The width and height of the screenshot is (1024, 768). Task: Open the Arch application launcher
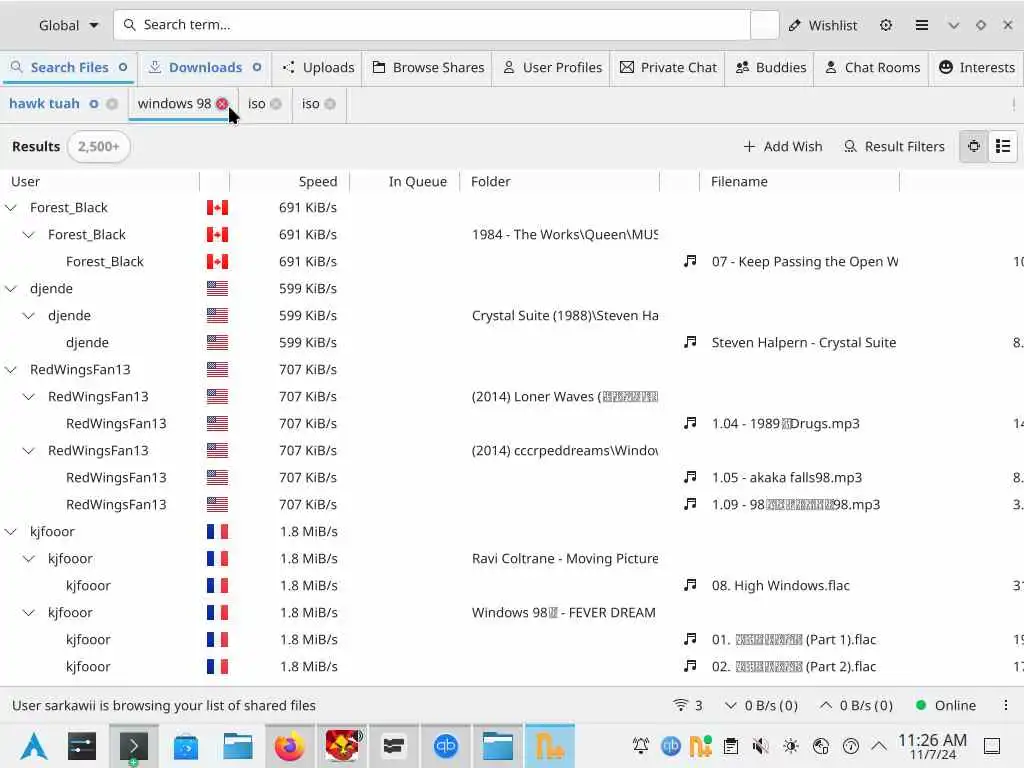pyautogui.click(x=34, y=746)
